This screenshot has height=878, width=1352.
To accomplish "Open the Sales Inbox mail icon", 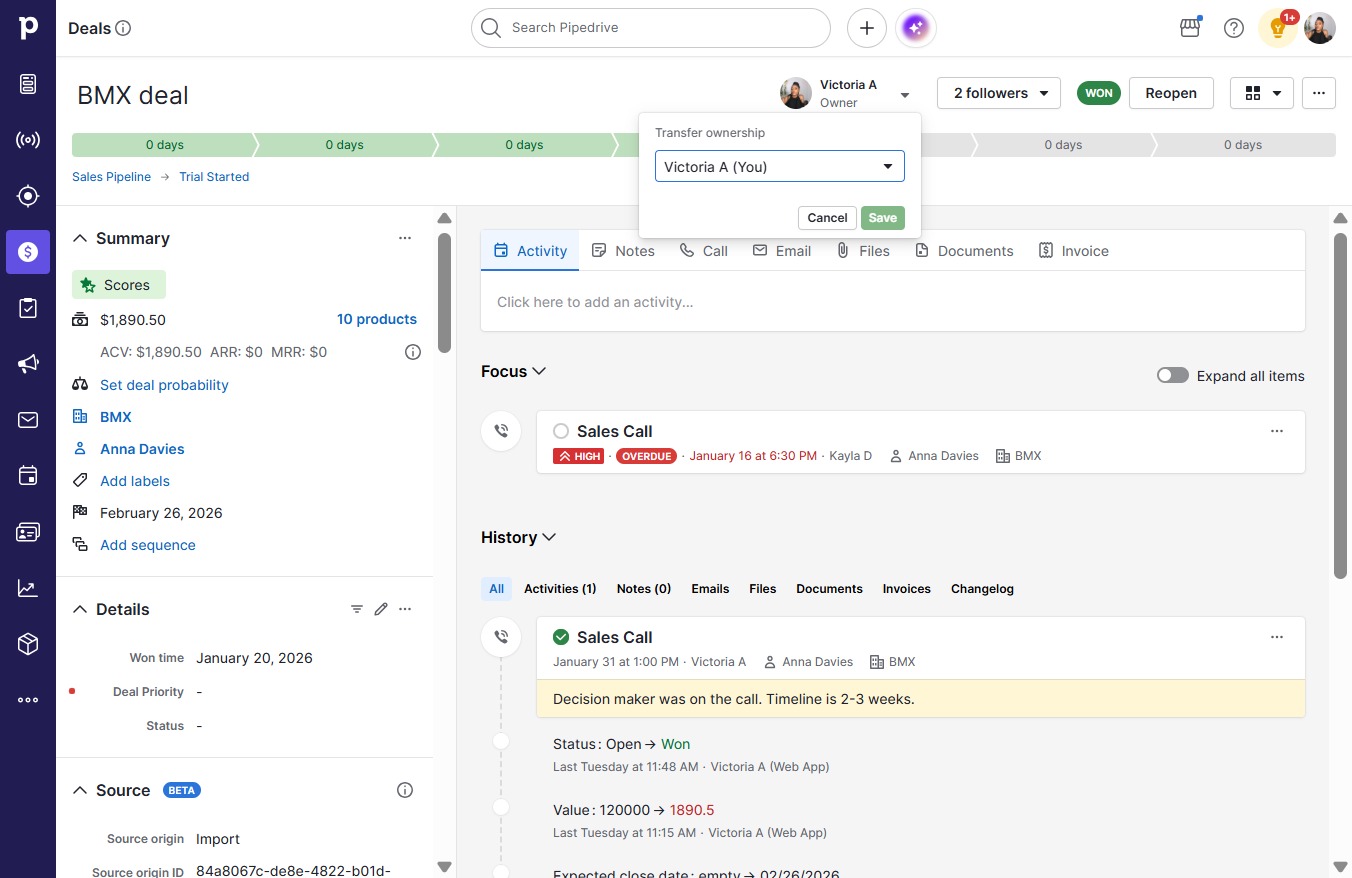I will pyautogui.click(x=28, y=420).
